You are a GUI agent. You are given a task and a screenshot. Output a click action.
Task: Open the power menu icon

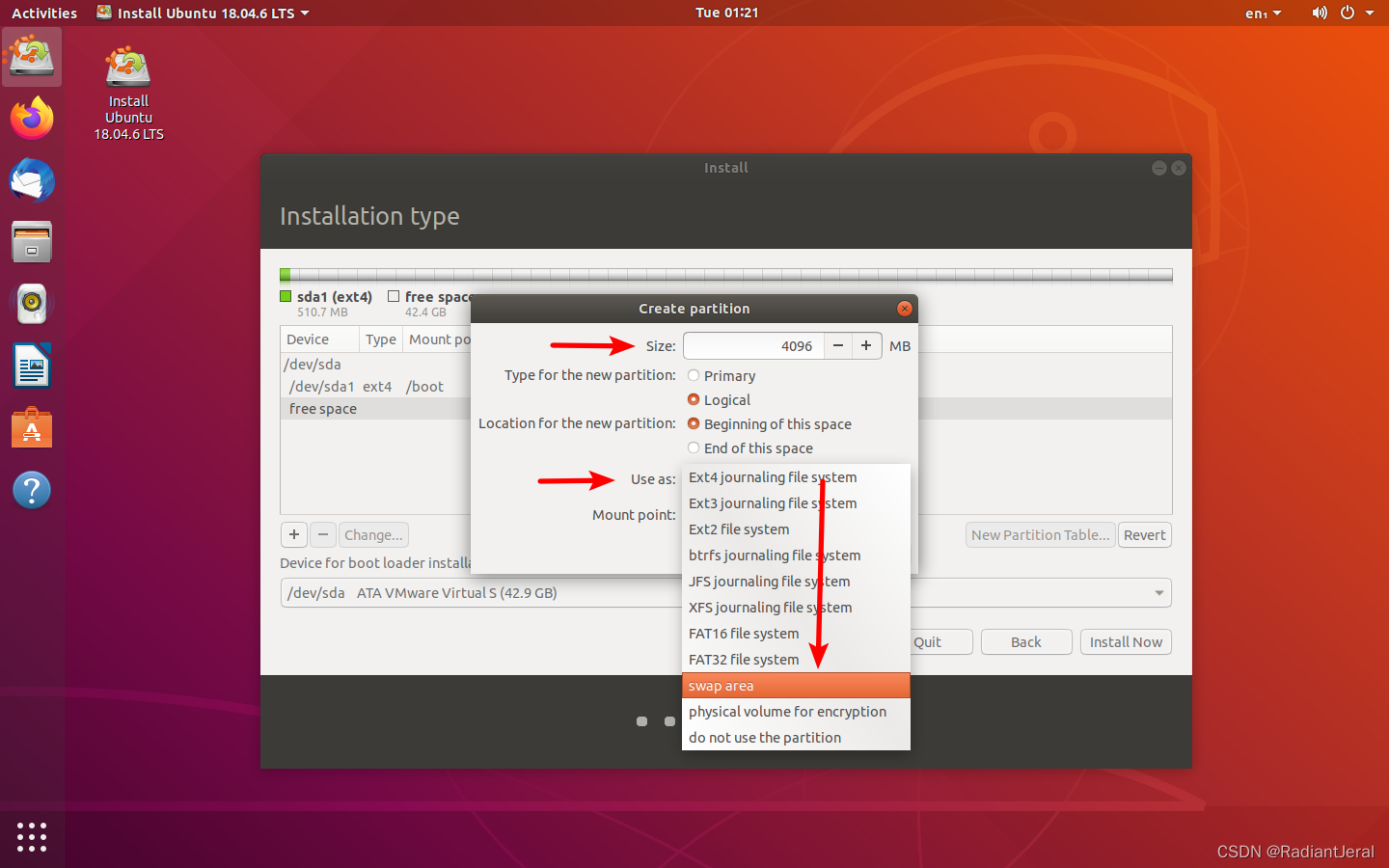coord(1348,13)
